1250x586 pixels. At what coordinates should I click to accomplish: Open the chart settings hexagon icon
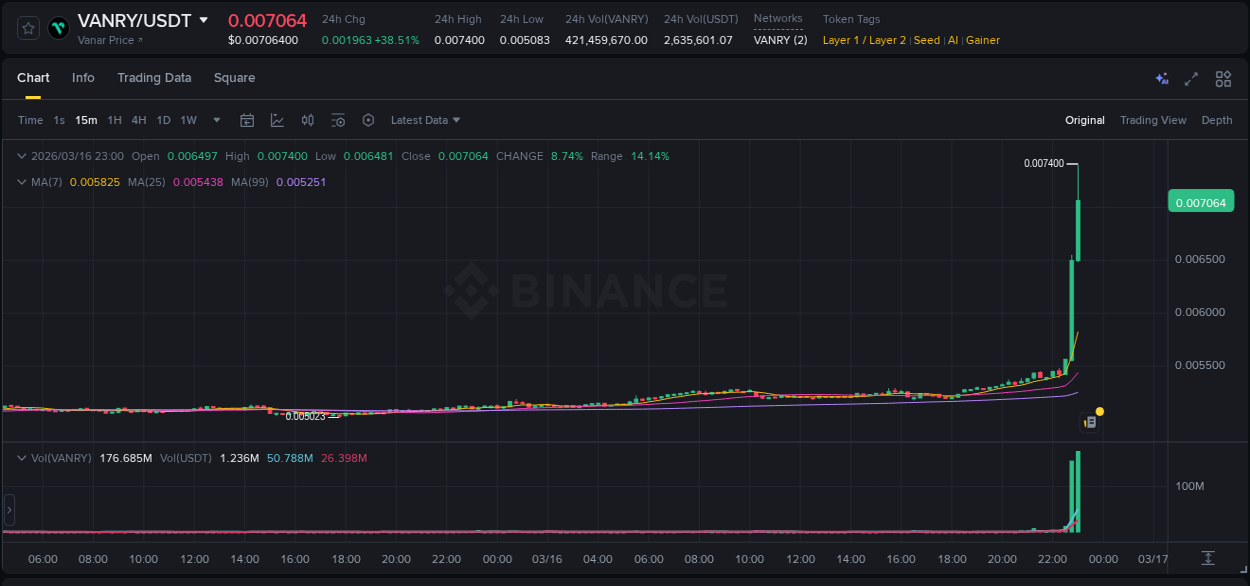pyautogui.click(x=368, y=120)
